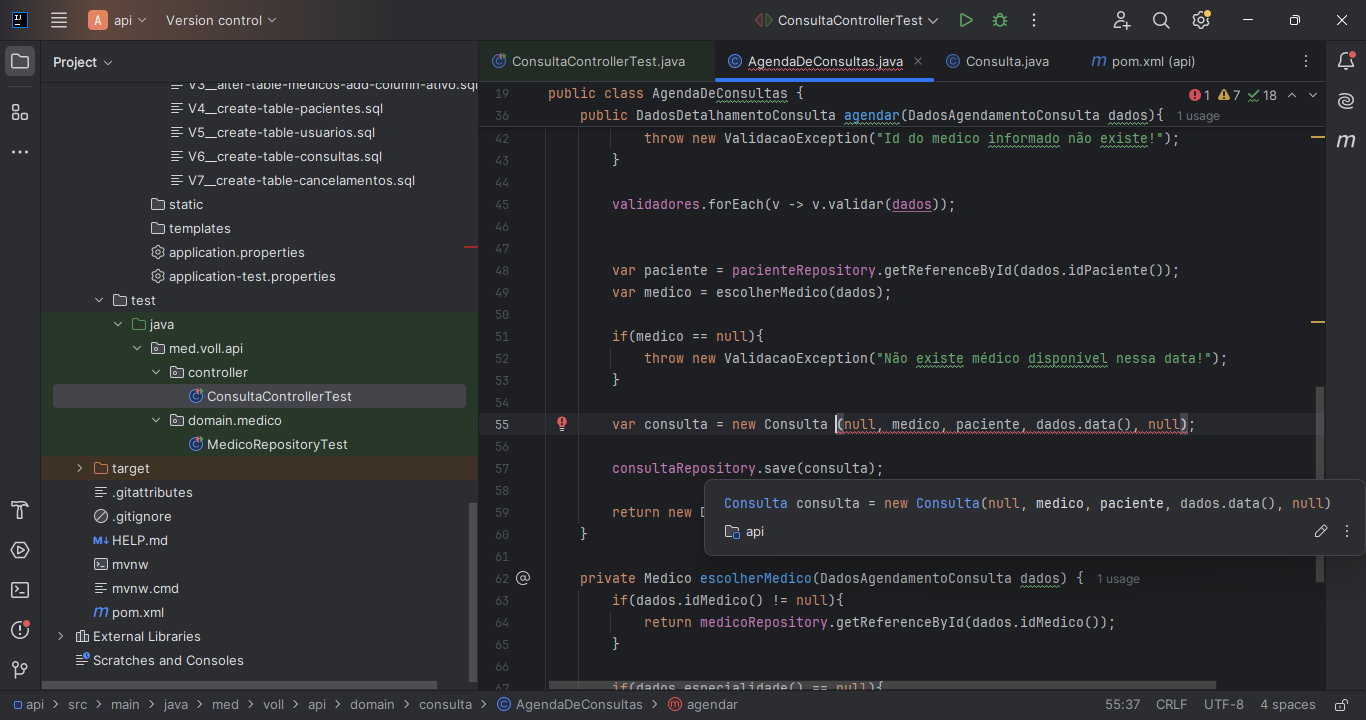Open IDE settings gear
This screenshot has width=1366, height=720.
pos(1201,20)
